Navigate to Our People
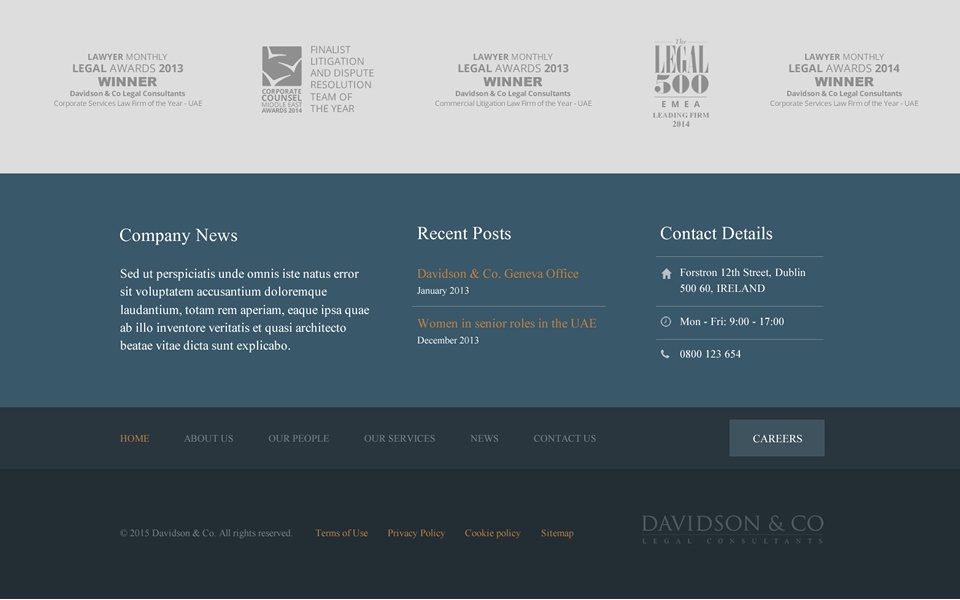The height and width of the screenshot is (600, 960). click(x=298, y=439)
